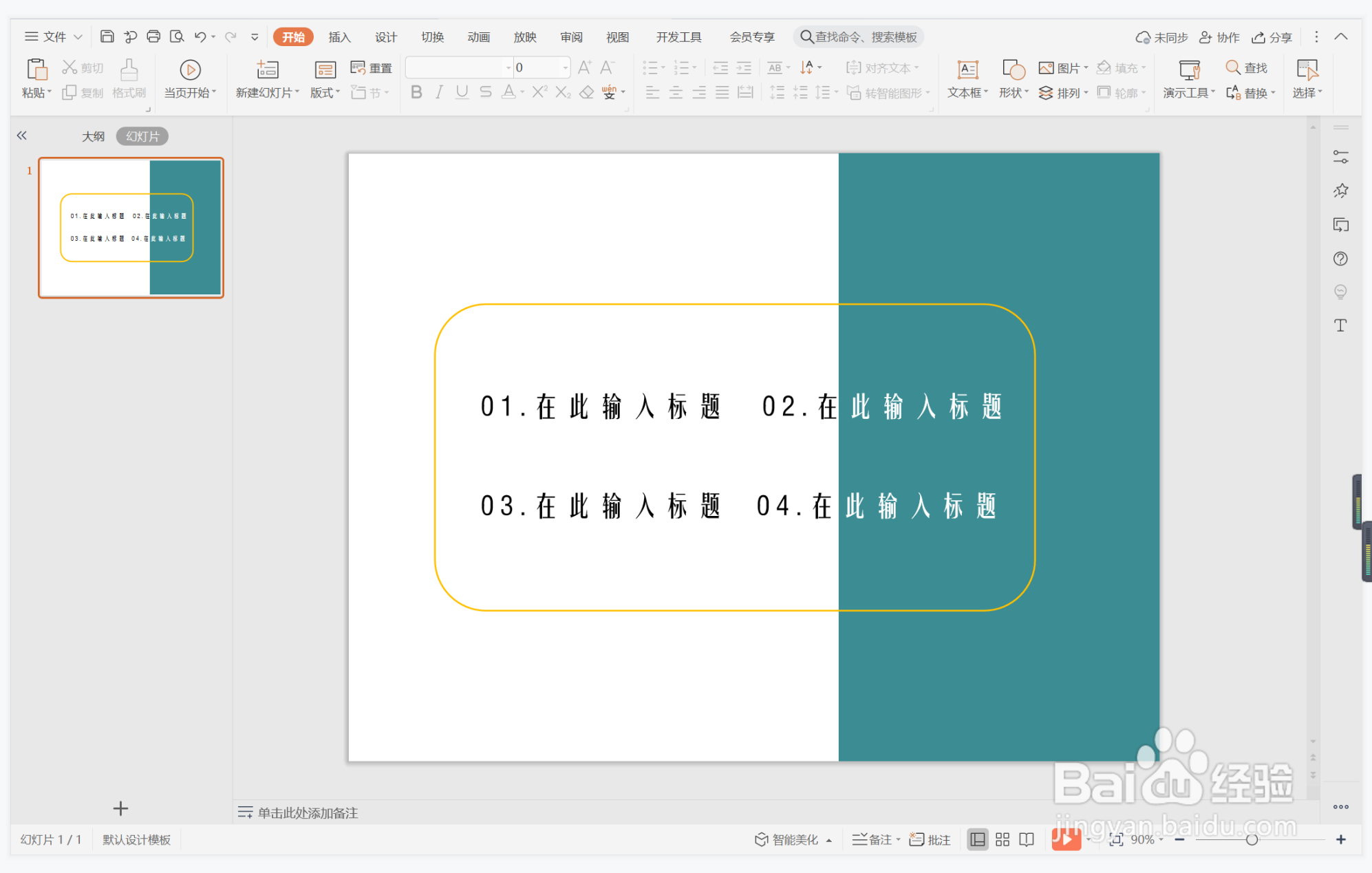
Task: Select the Format Painter (格式刷) tool
Action: click(128, 78)
